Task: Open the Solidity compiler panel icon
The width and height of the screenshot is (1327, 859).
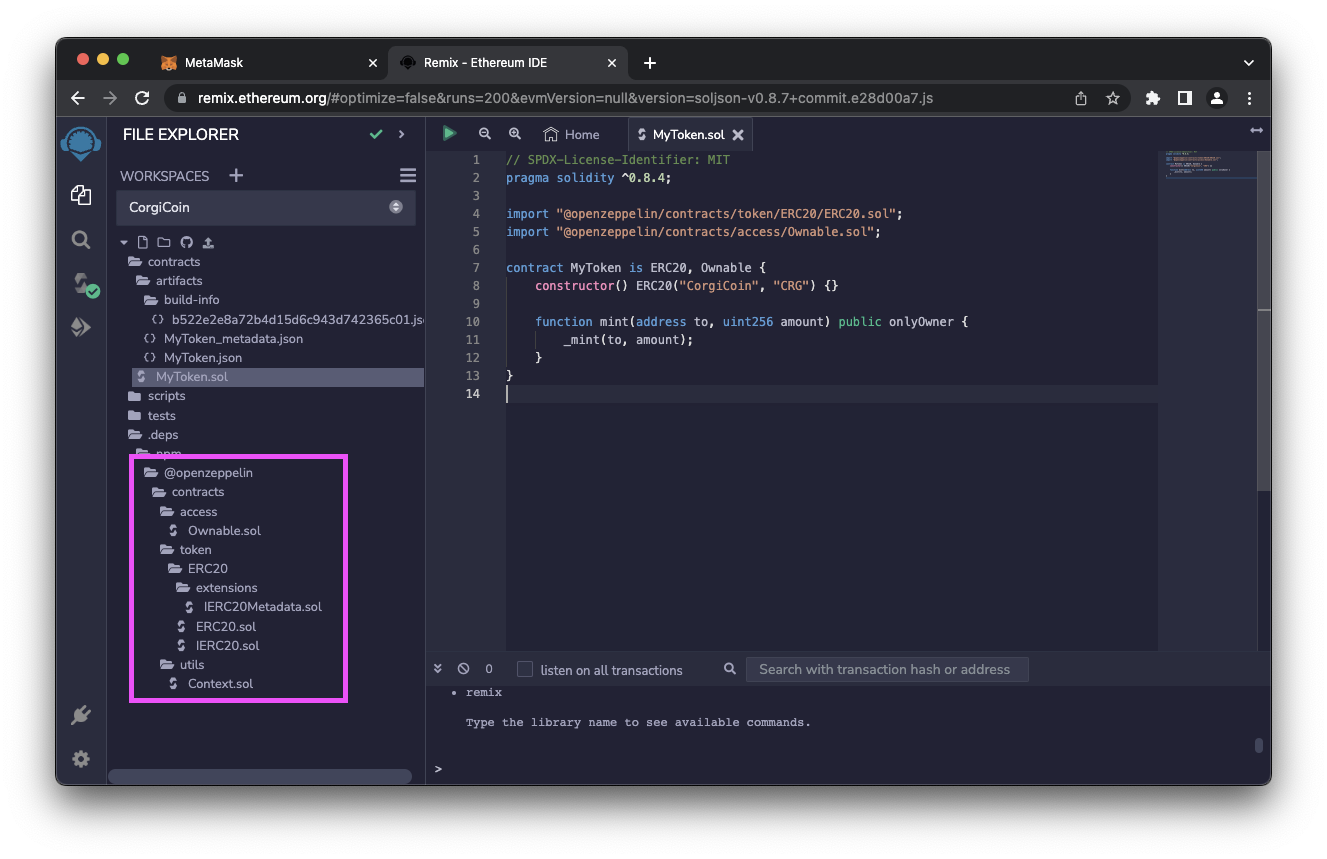Action: (x=83, y=284)
